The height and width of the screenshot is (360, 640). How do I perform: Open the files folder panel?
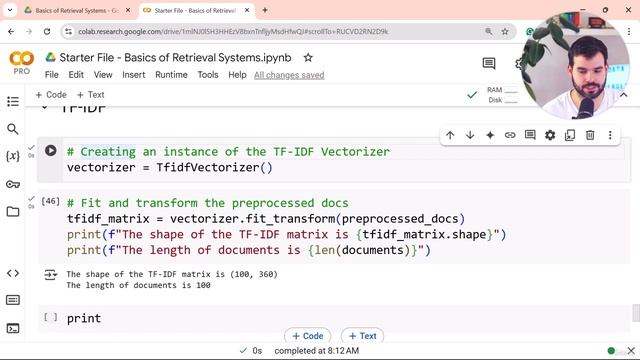click(13, 211)
